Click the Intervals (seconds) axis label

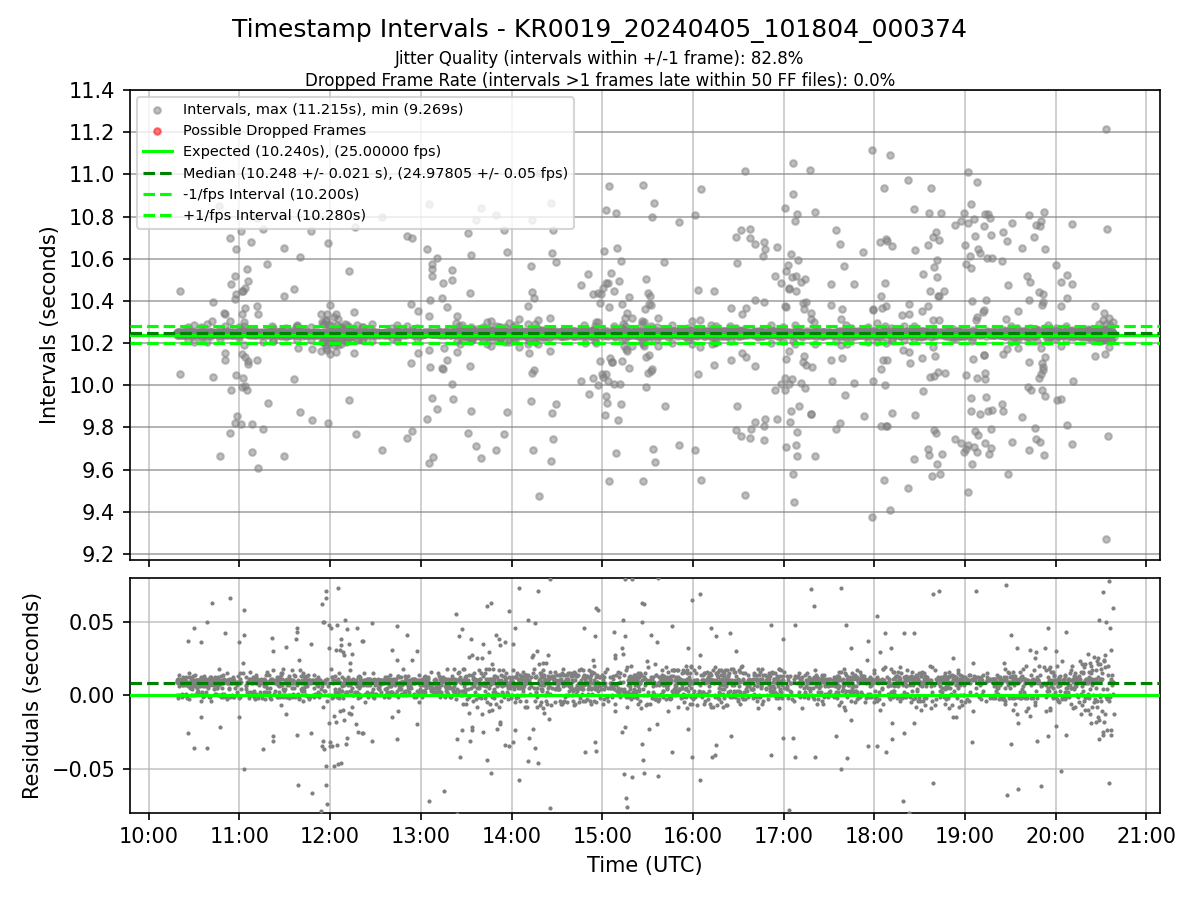49,324
